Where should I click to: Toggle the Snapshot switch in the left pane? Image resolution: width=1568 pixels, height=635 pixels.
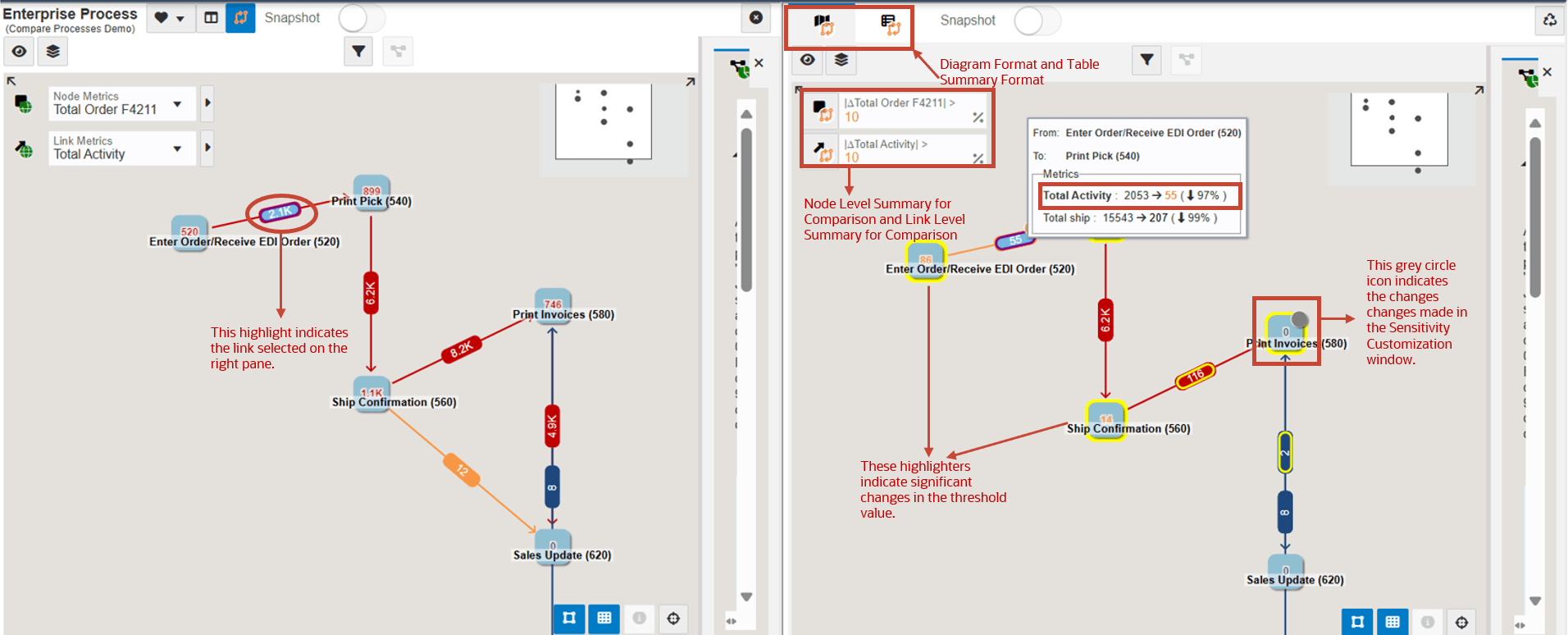[362, 18]
